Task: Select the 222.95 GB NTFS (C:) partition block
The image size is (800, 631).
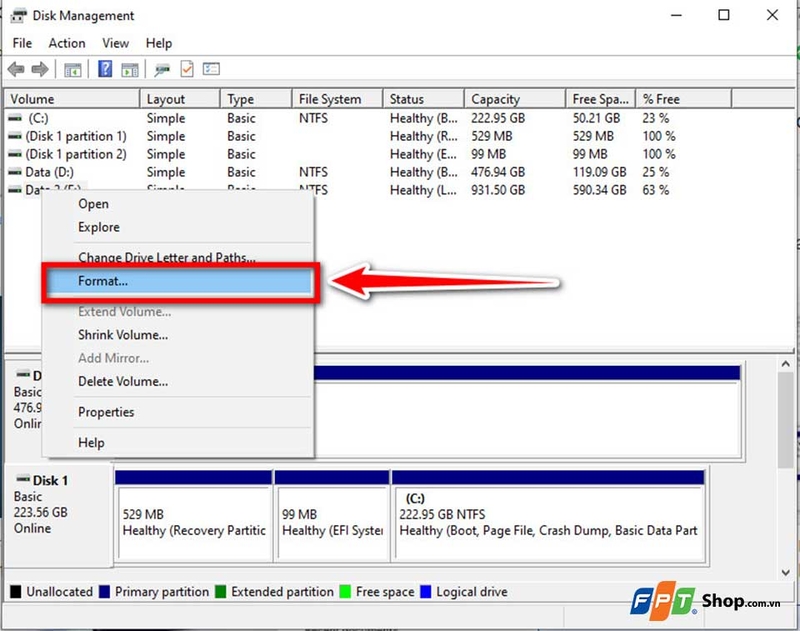Action: (x=548, y=516)
